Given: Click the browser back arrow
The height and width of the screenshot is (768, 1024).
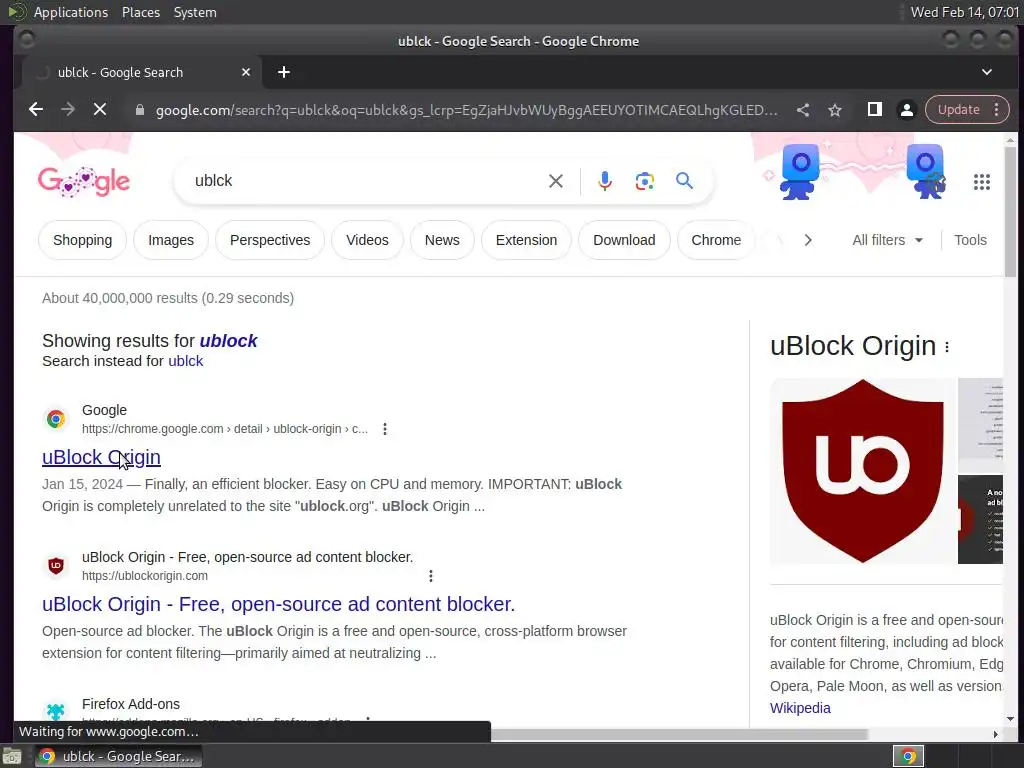Looking at the screenshot, I should (36, 110).
